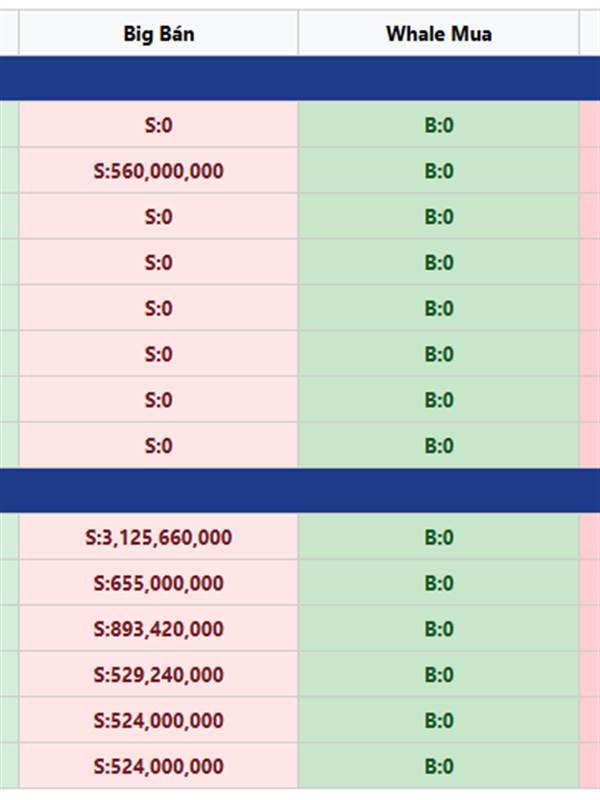Select the S:560,000,000 cell
600x800 pixels.
[158, 171]
